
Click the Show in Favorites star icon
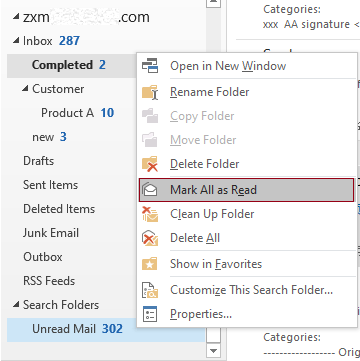click(150, 264)
